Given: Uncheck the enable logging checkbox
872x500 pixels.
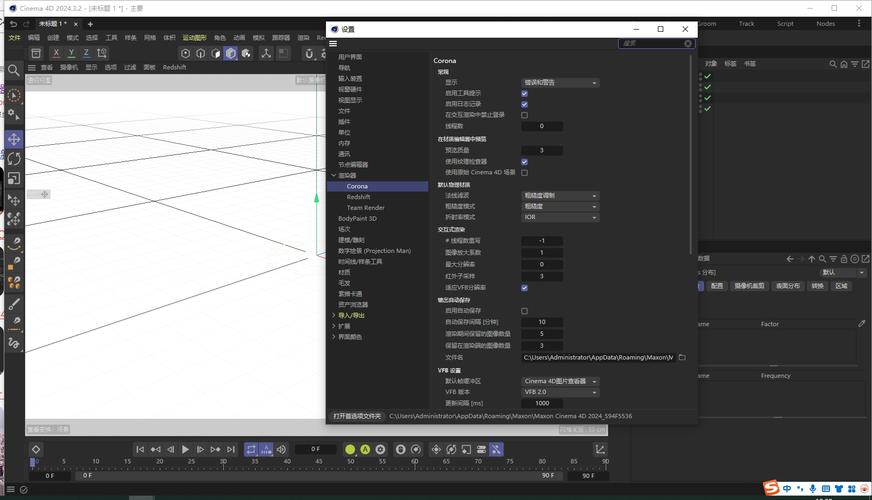Looking at the screenshot, I should click(x=524, y=104).
